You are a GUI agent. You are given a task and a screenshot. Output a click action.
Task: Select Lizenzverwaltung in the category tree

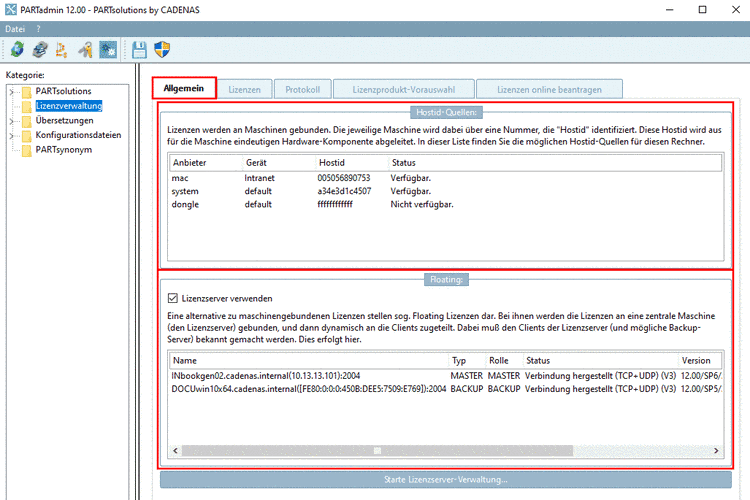69,106
